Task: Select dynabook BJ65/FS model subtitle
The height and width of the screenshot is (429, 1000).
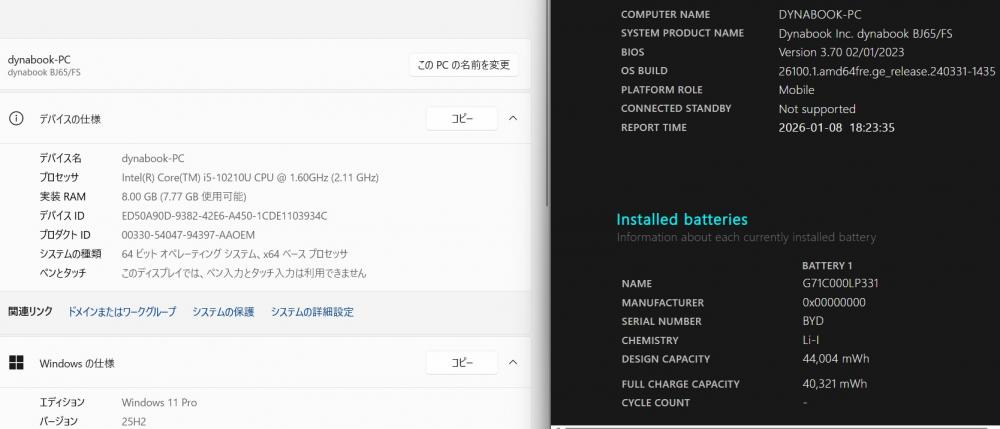Action: 44,73
